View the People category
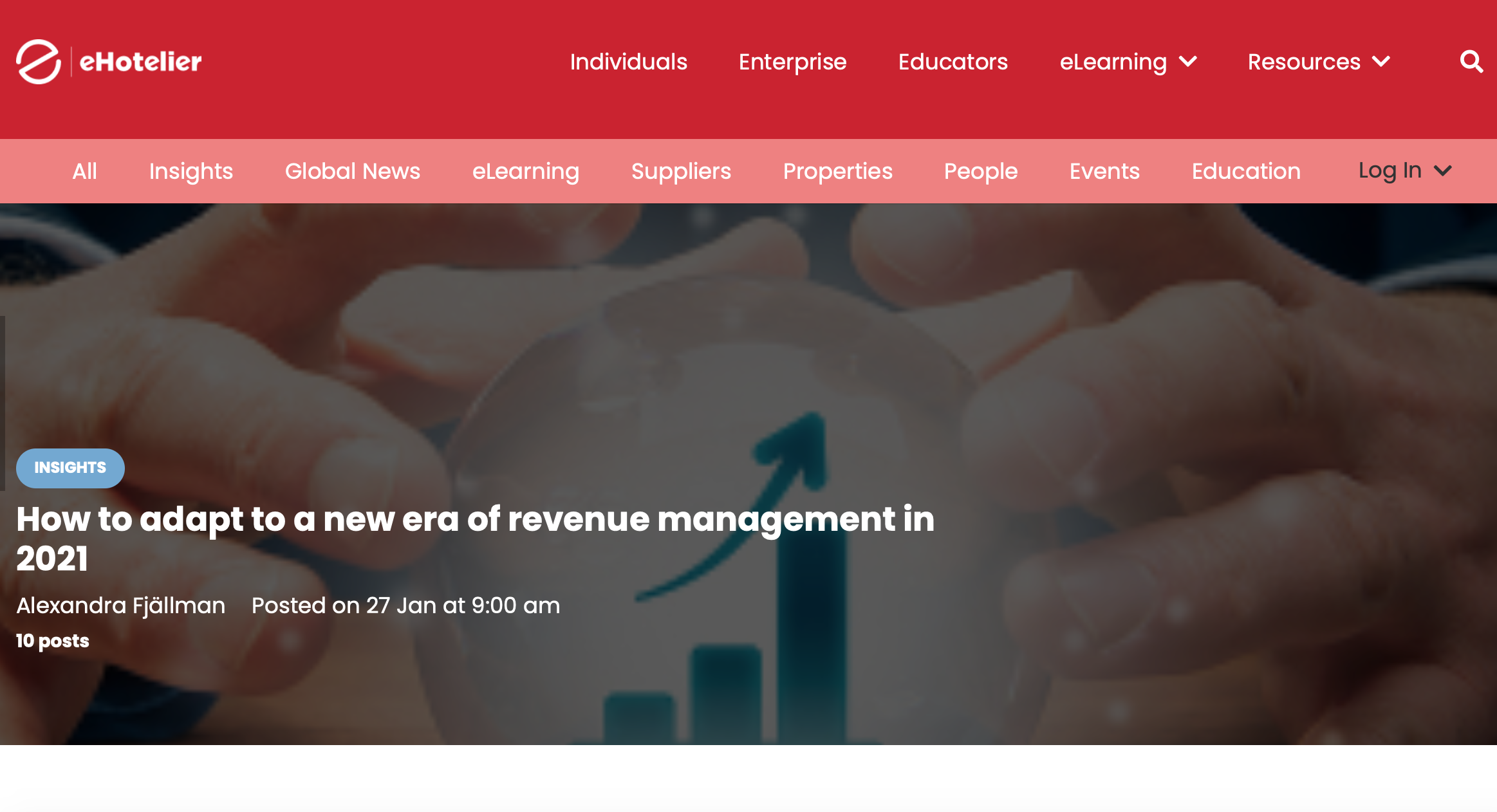 981,171
